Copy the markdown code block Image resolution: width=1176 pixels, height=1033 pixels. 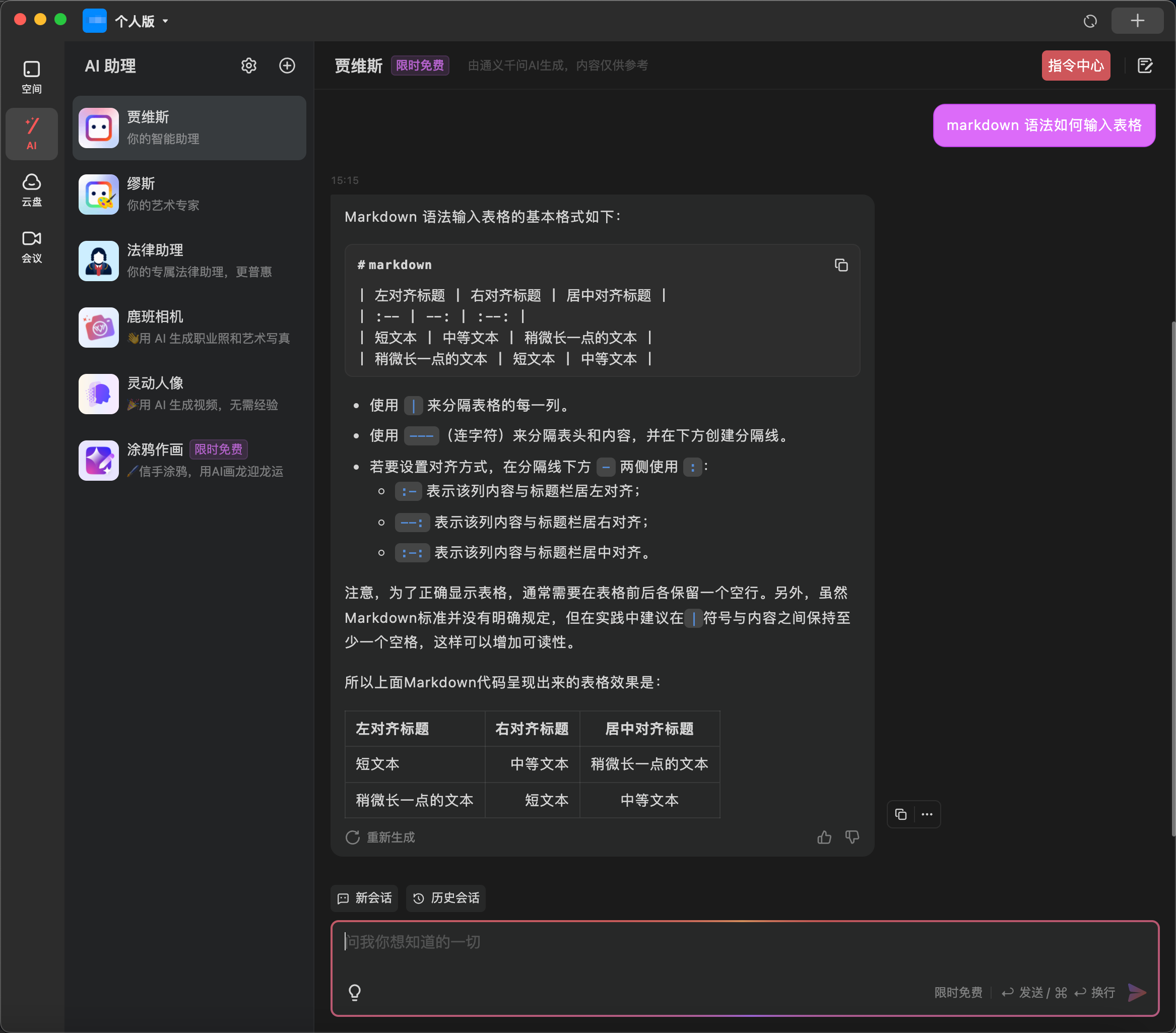pos(841,265)
